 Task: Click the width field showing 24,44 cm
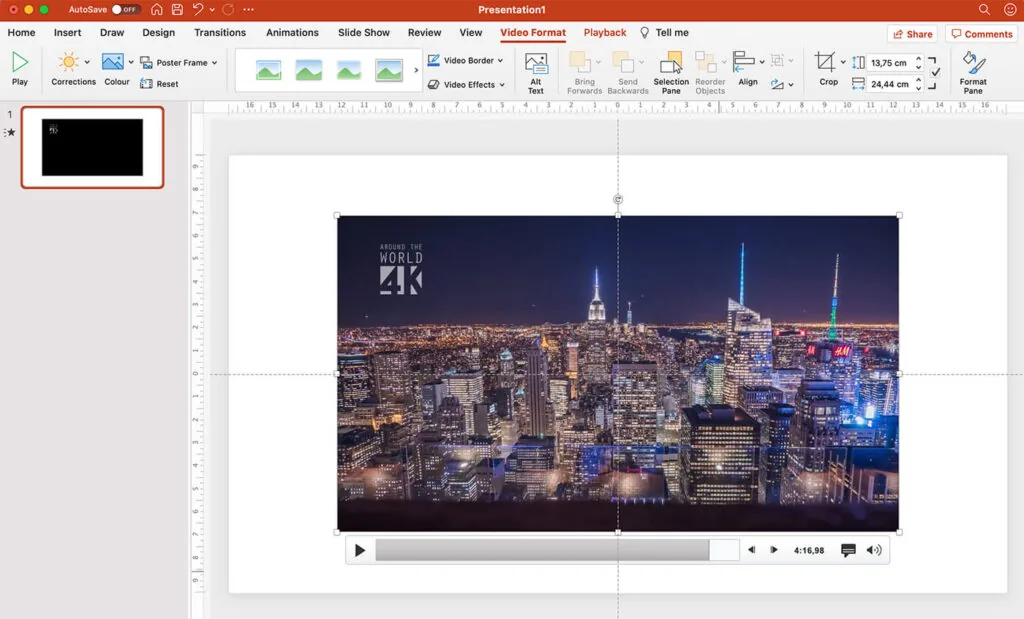pyautogui.click(x=889, y=84)
